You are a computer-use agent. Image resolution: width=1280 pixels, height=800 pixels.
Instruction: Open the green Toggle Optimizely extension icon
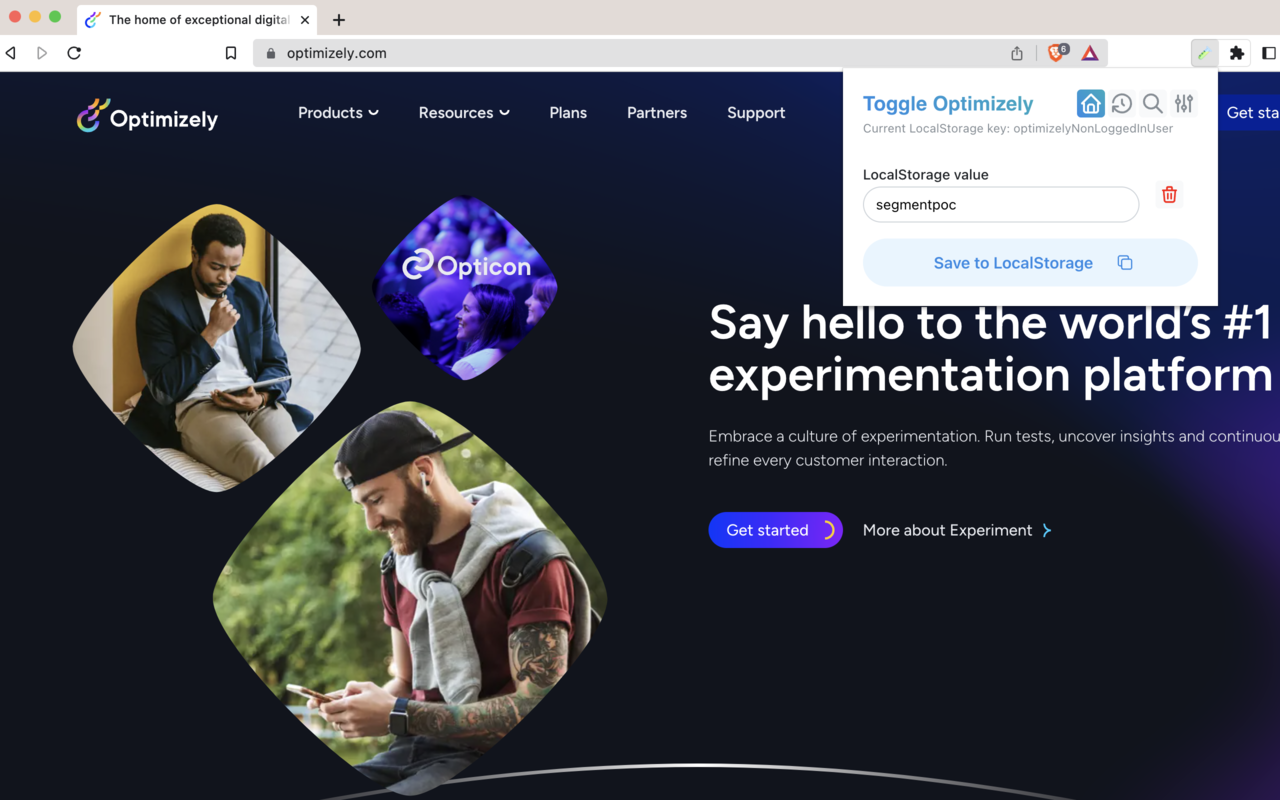(x=1203, y=52)
